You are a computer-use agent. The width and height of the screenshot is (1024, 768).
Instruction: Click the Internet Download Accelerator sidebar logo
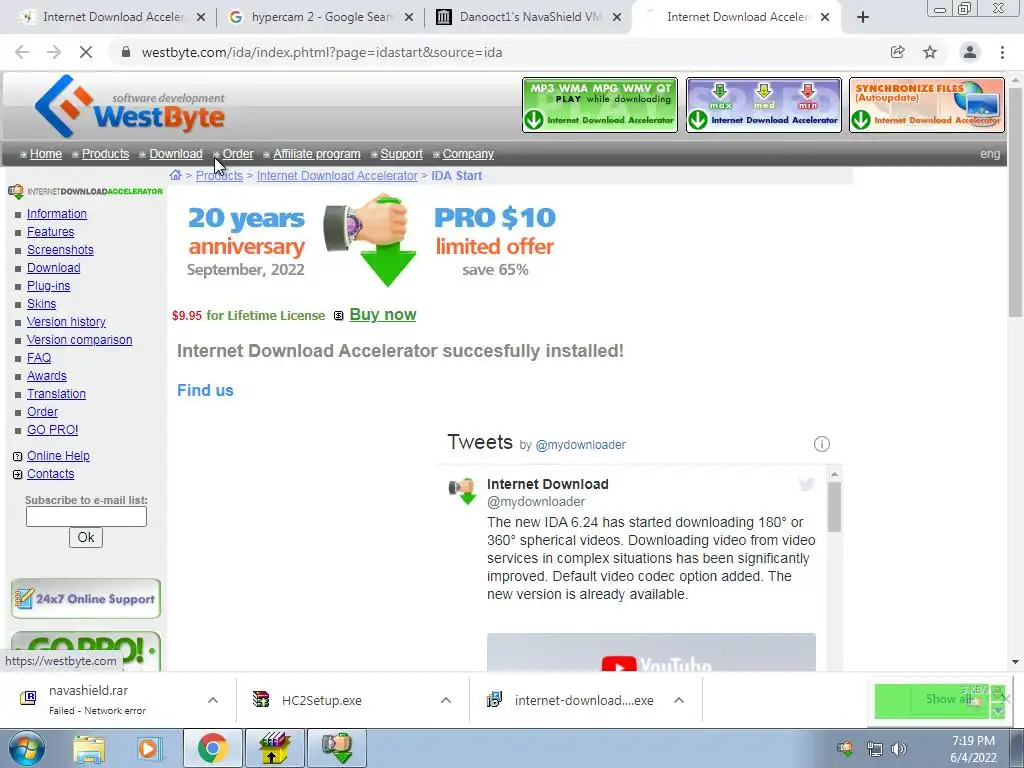[x=85, y=191]
